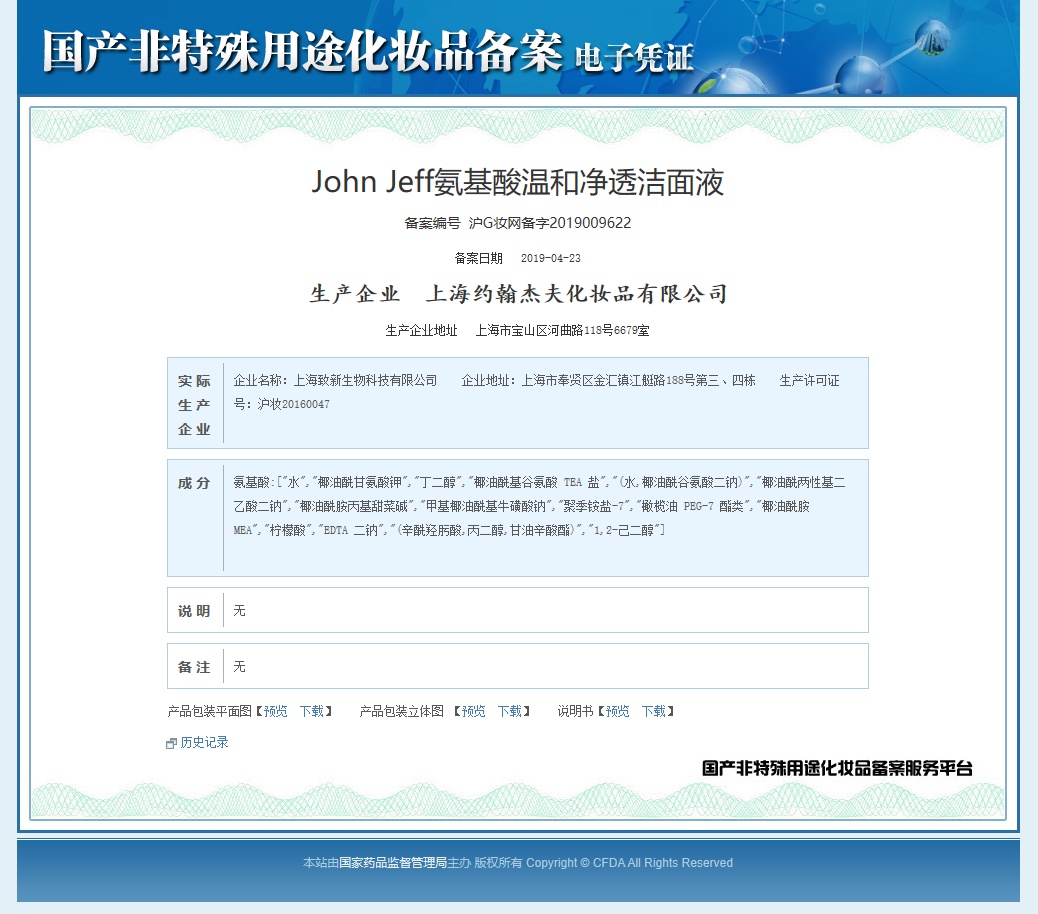Image resolution: width=1038 pixels, height=914 pixels.
Task: Click the address 上海市奉贤区金汇镇江艇路188号
Action: (x=608, y=381)
